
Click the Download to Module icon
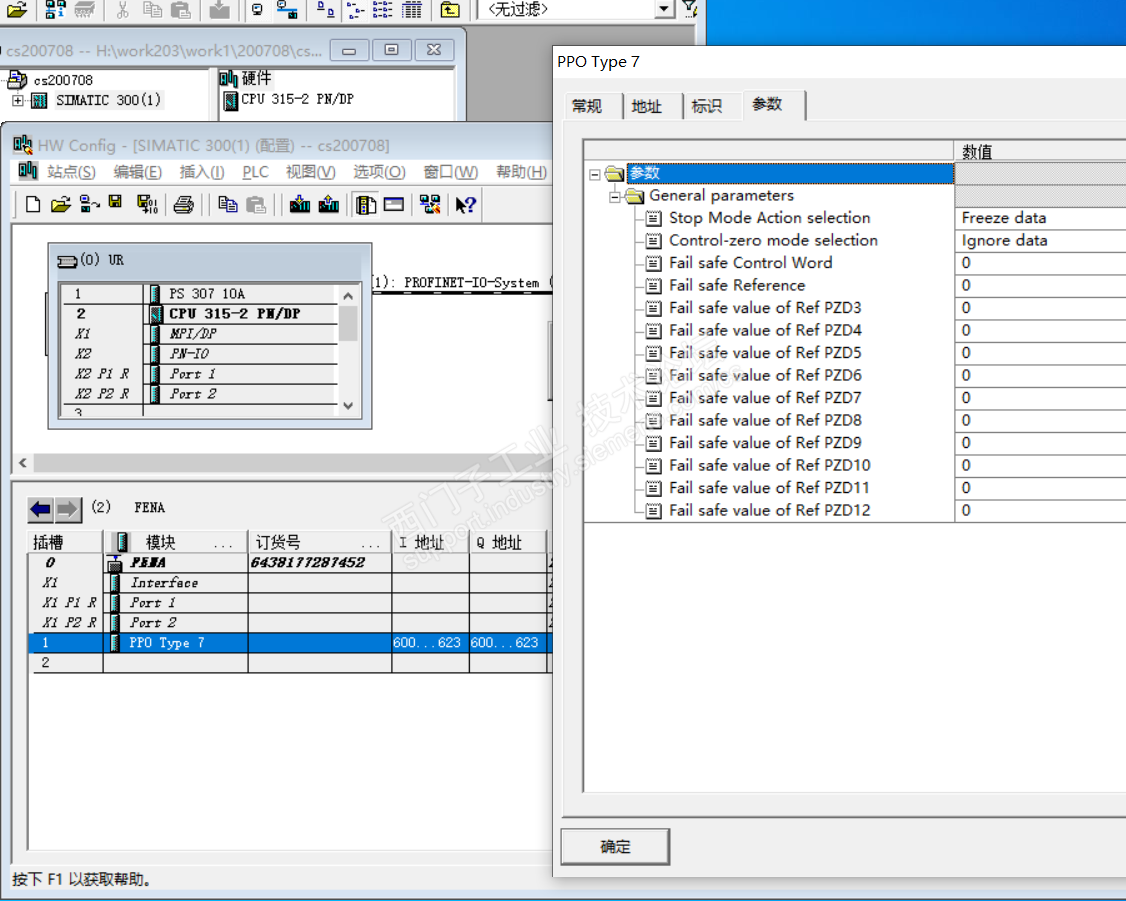pyautogui.click(x=299, y=205)
